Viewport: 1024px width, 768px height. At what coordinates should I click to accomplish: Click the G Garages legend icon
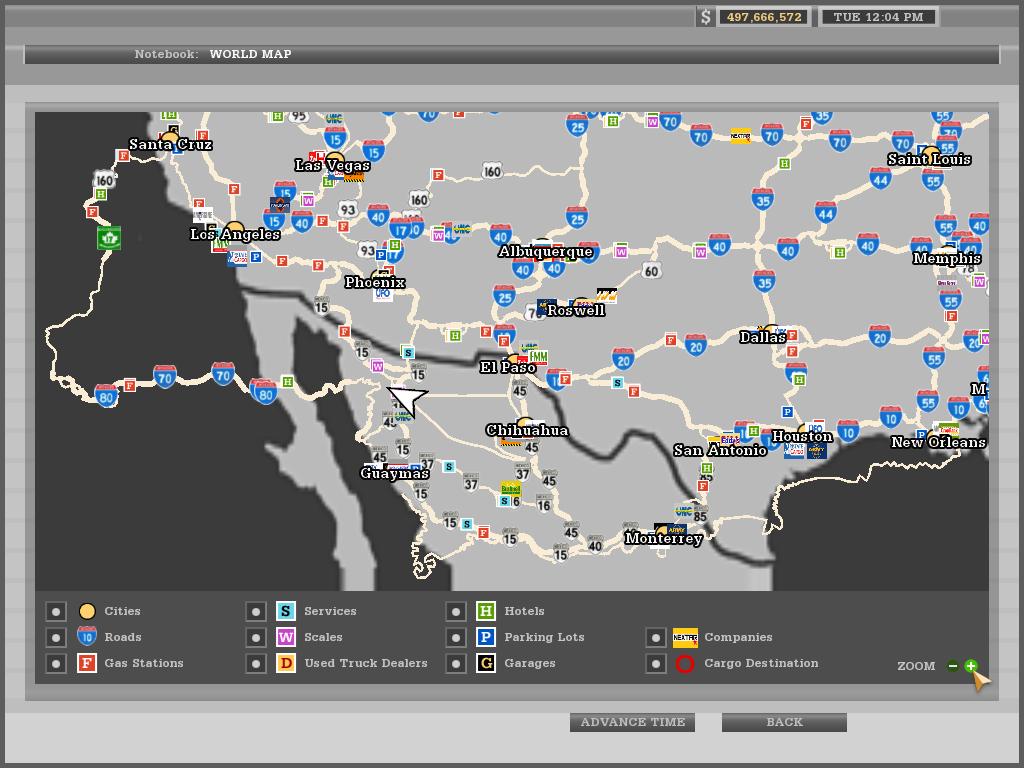point(486,664)
